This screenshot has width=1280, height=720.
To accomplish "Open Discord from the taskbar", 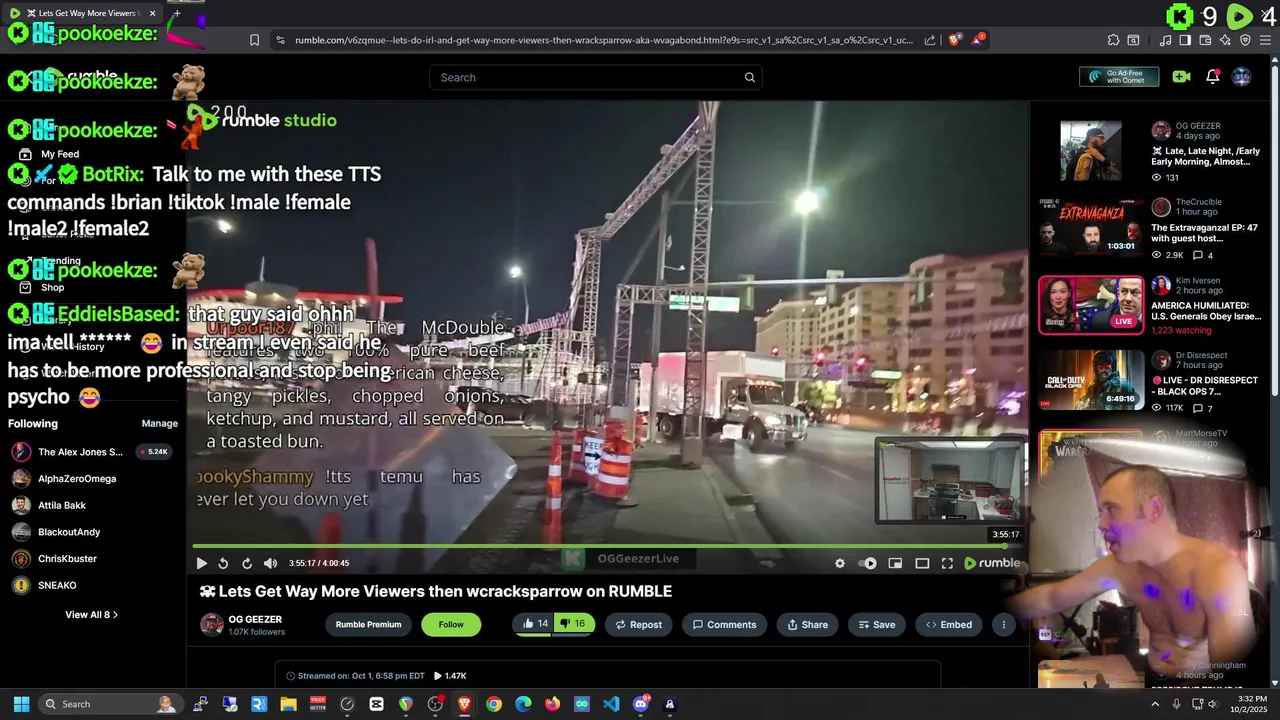I will tap(641, 704).
